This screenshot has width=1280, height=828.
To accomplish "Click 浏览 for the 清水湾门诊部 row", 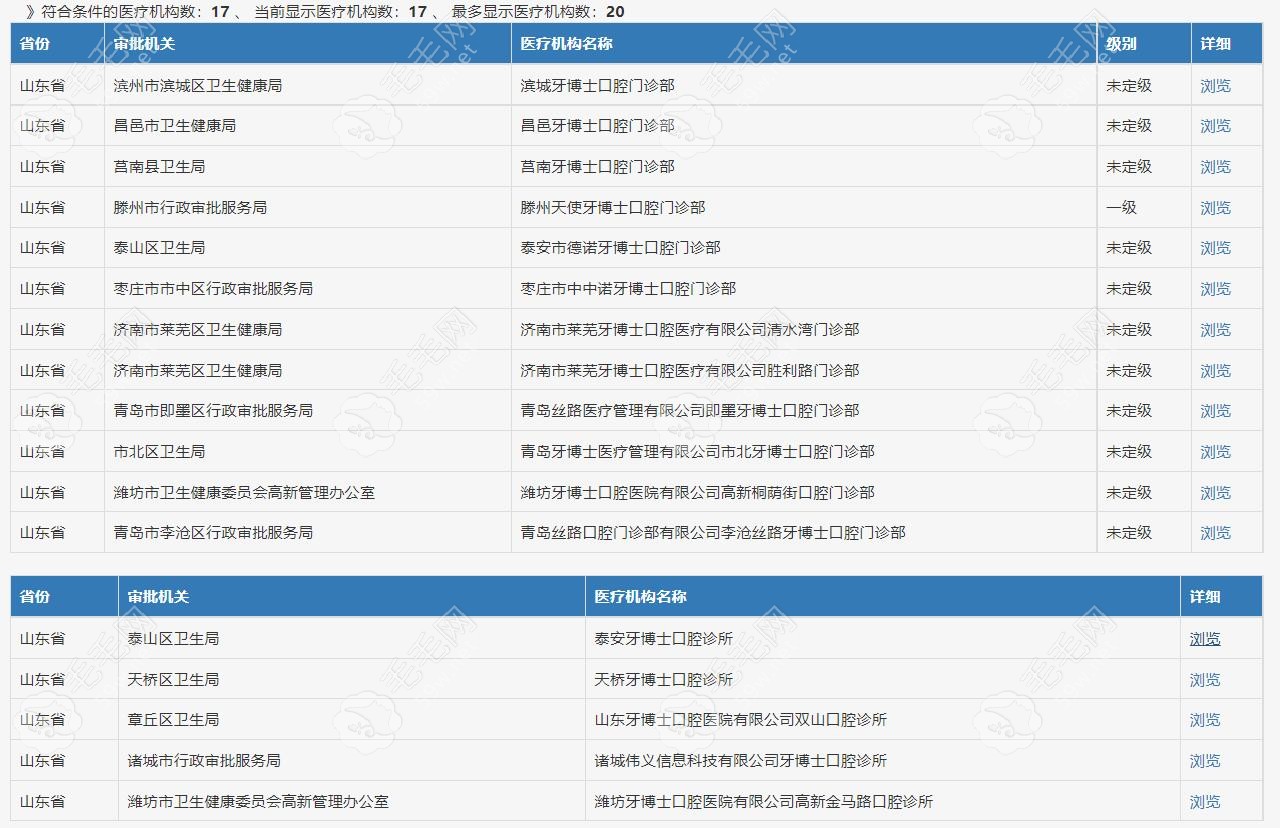I will [1215, 330].
